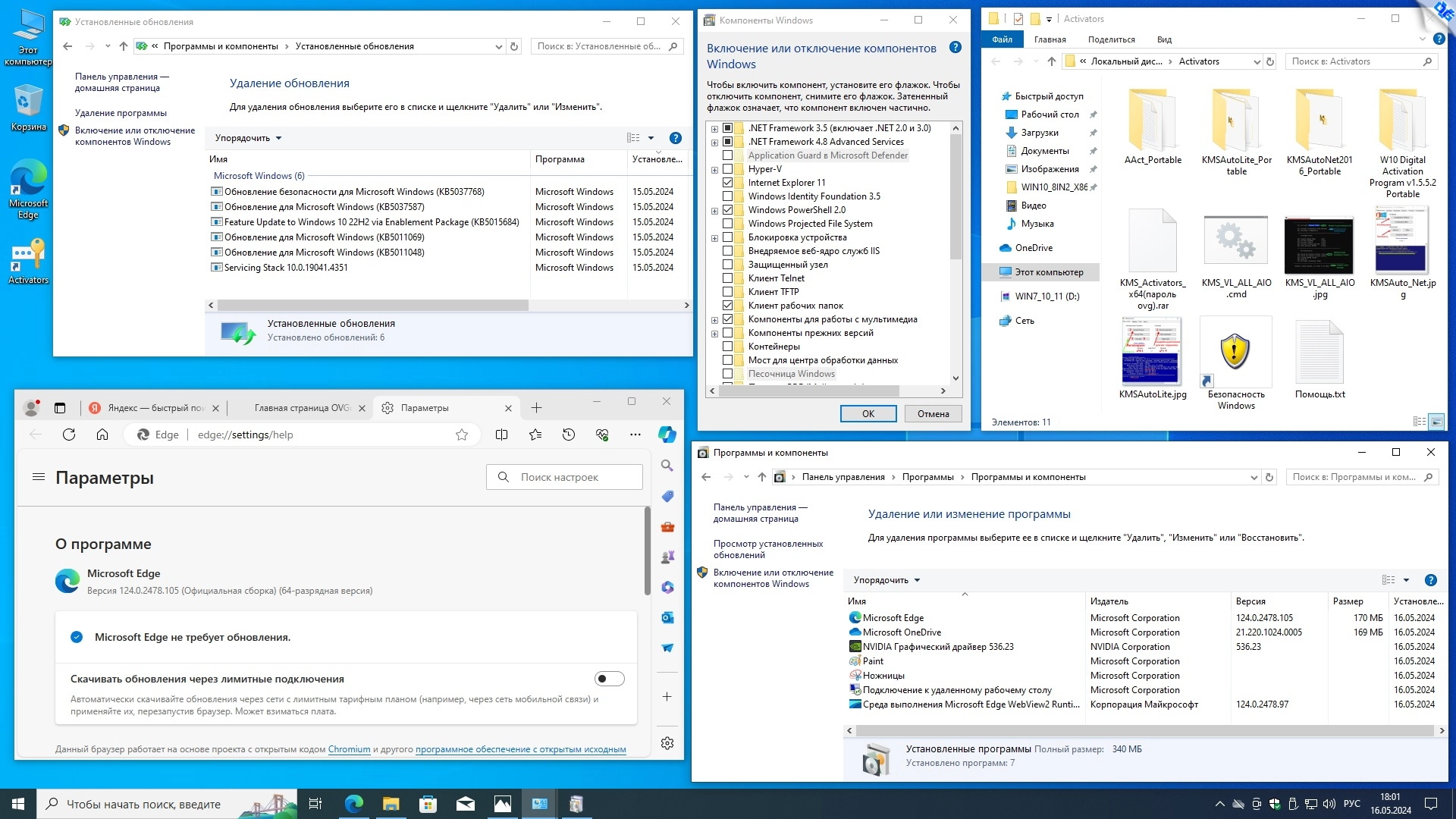Expand Windows PowerShell 2.0 tree node

pos(714,211)
